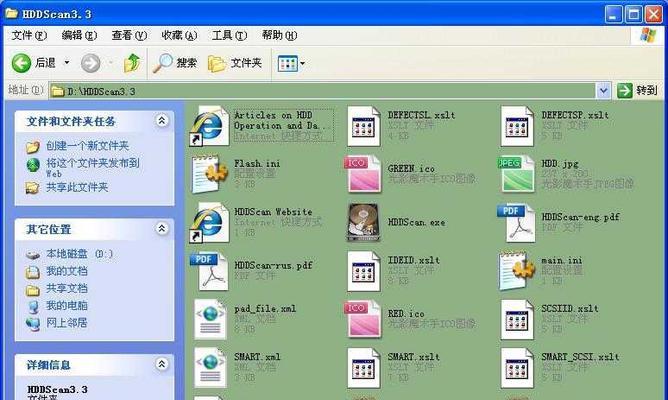
Task: Select the GREEN.ico file icon
Action: tap(363, 174)
